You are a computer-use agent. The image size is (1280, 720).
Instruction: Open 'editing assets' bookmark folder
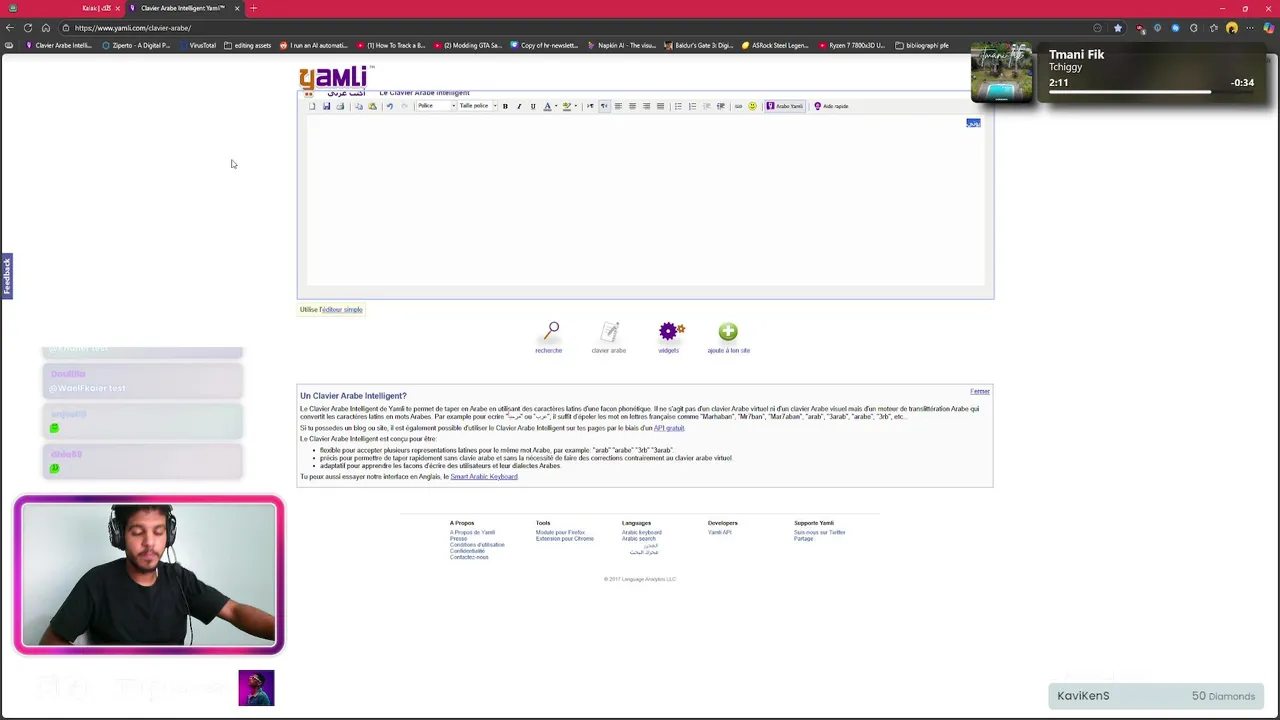click(x=247, y=45)
